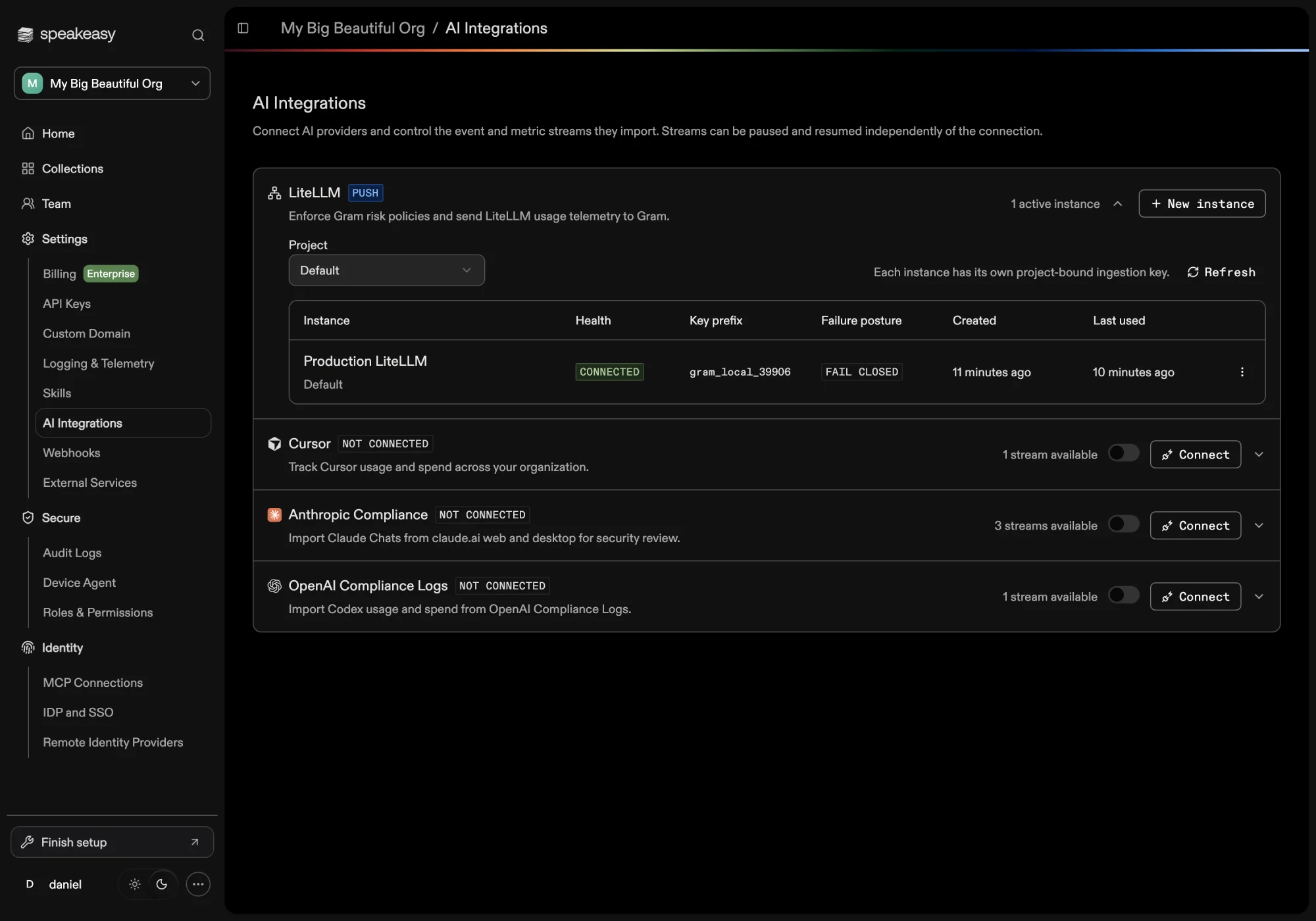Open External Services page
Image resolution: width=1316 pixels, height=921 pixels.
pyautogui.click(x=89, y=483)
